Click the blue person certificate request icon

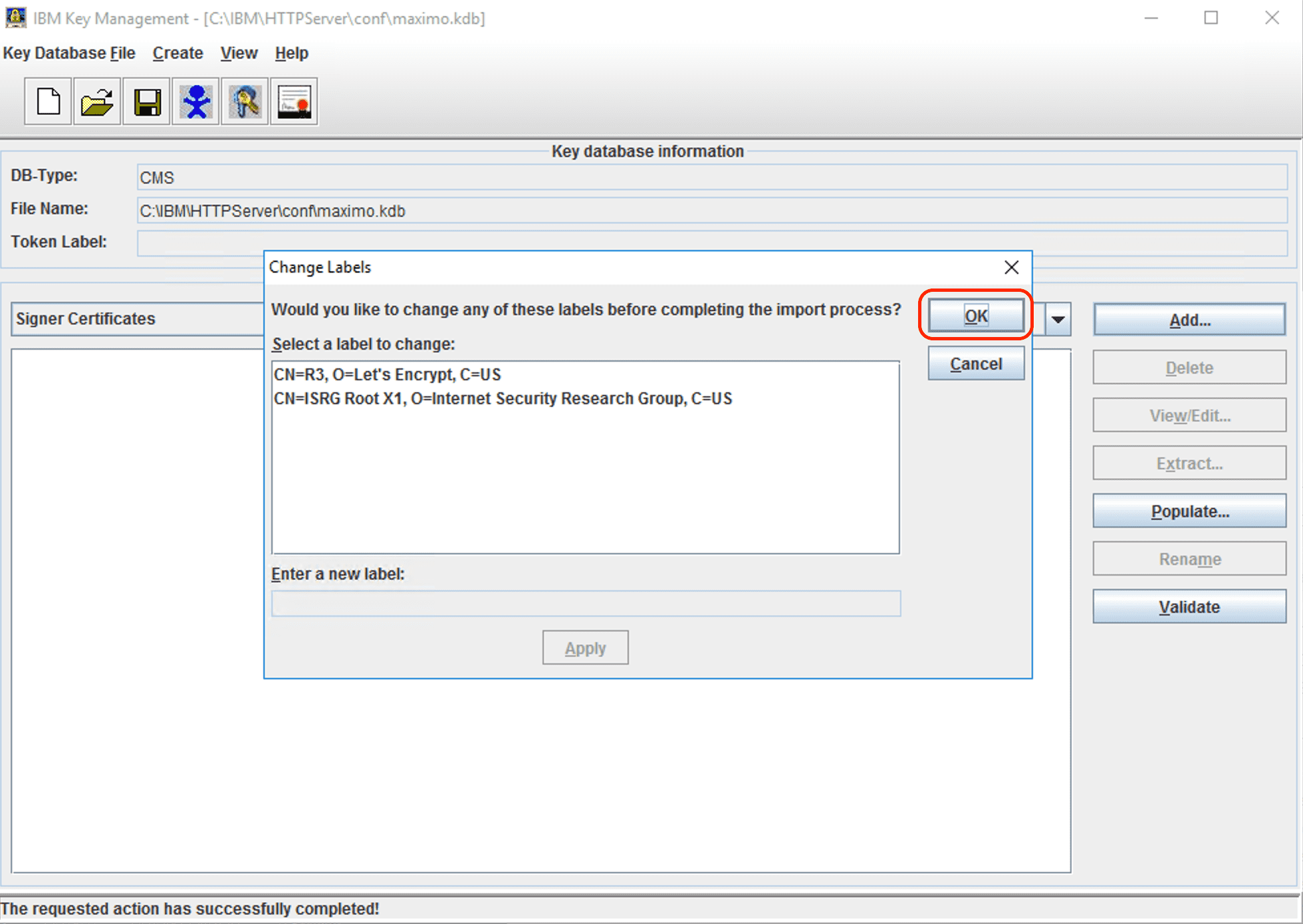195,102
